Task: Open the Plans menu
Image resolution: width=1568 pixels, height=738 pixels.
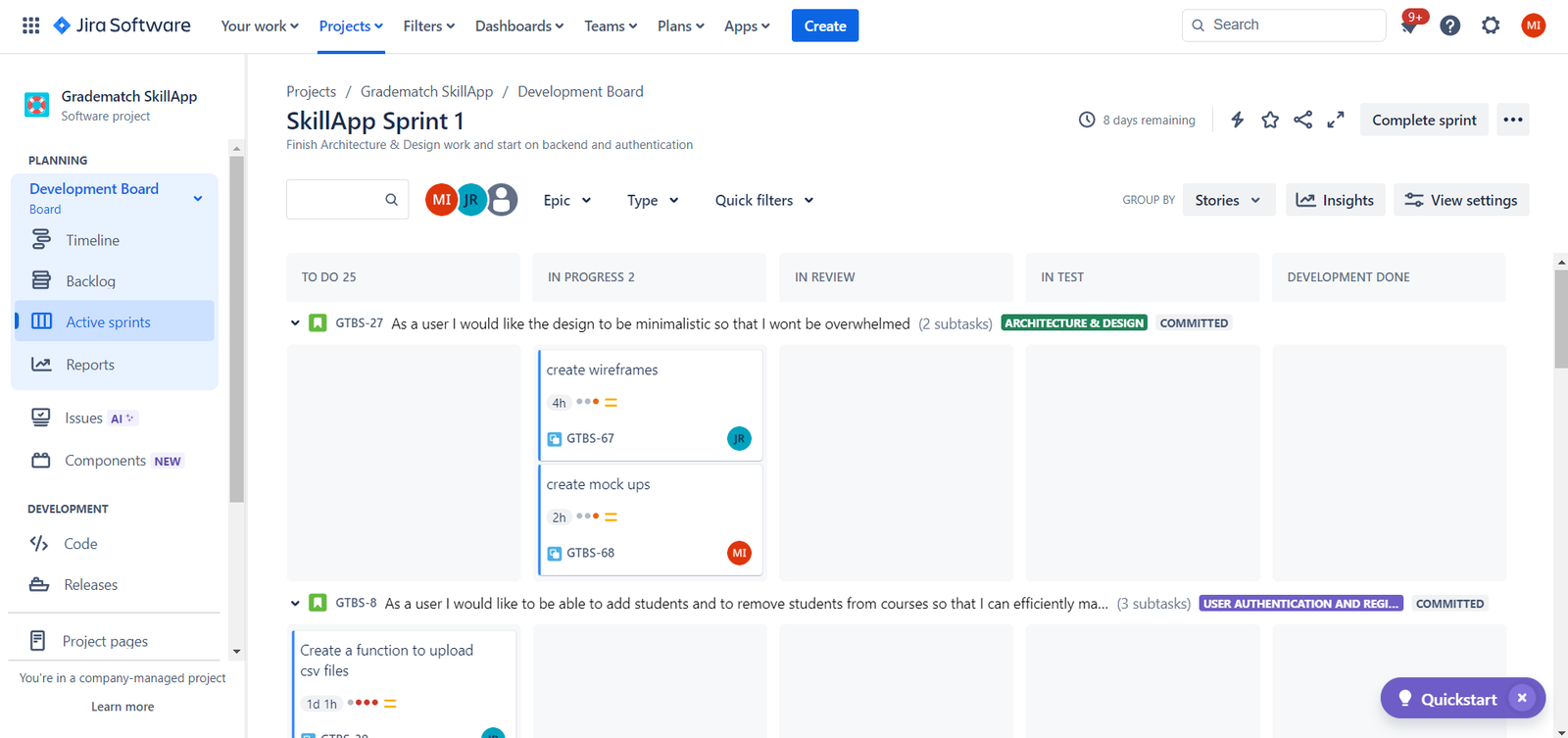Action: pyautogui.click(x=680, y=25)
